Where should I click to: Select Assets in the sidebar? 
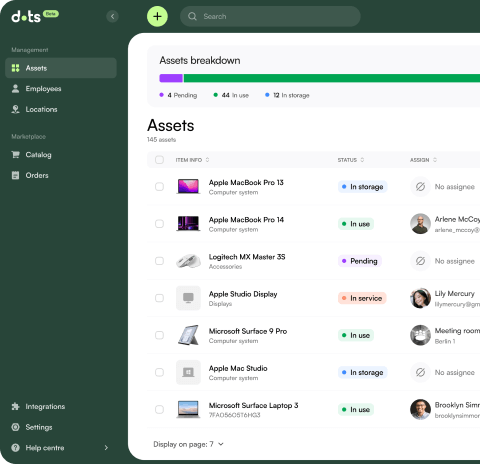click(61, 68)
